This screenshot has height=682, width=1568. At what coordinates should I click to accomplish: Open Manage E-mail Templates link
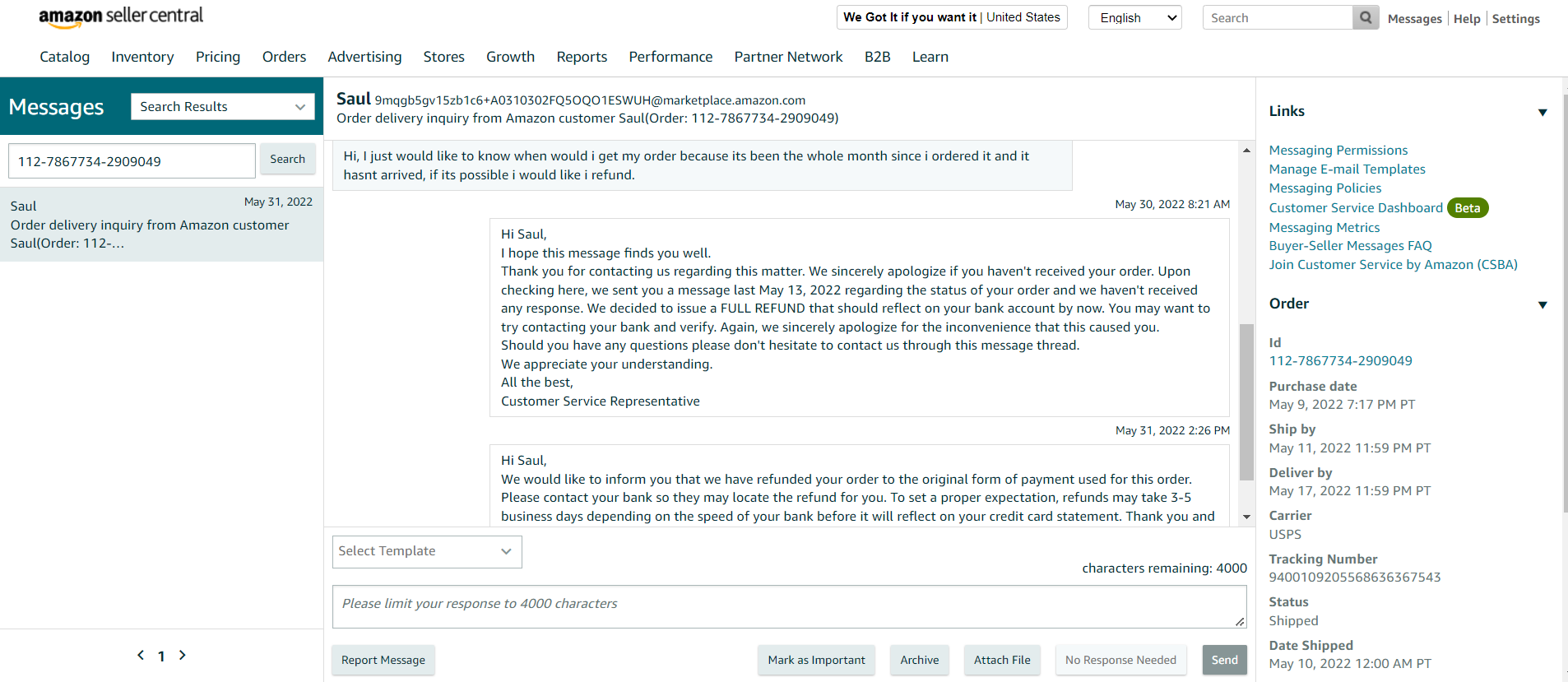pyautogui.click(x=1347, y=169)
